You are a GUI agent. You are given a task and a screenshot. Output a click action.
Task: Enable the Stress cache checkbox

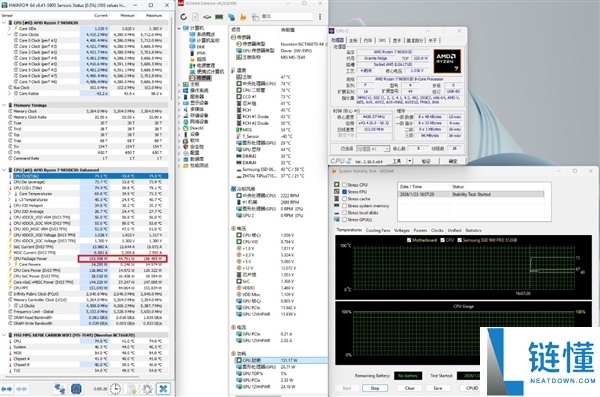pyautogui.click(x=344, y=199)
